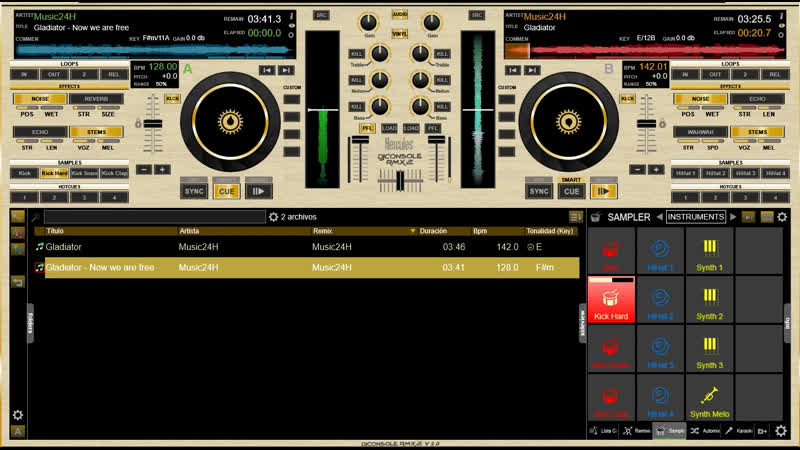Click SYNC on deck A

(194, 191)
